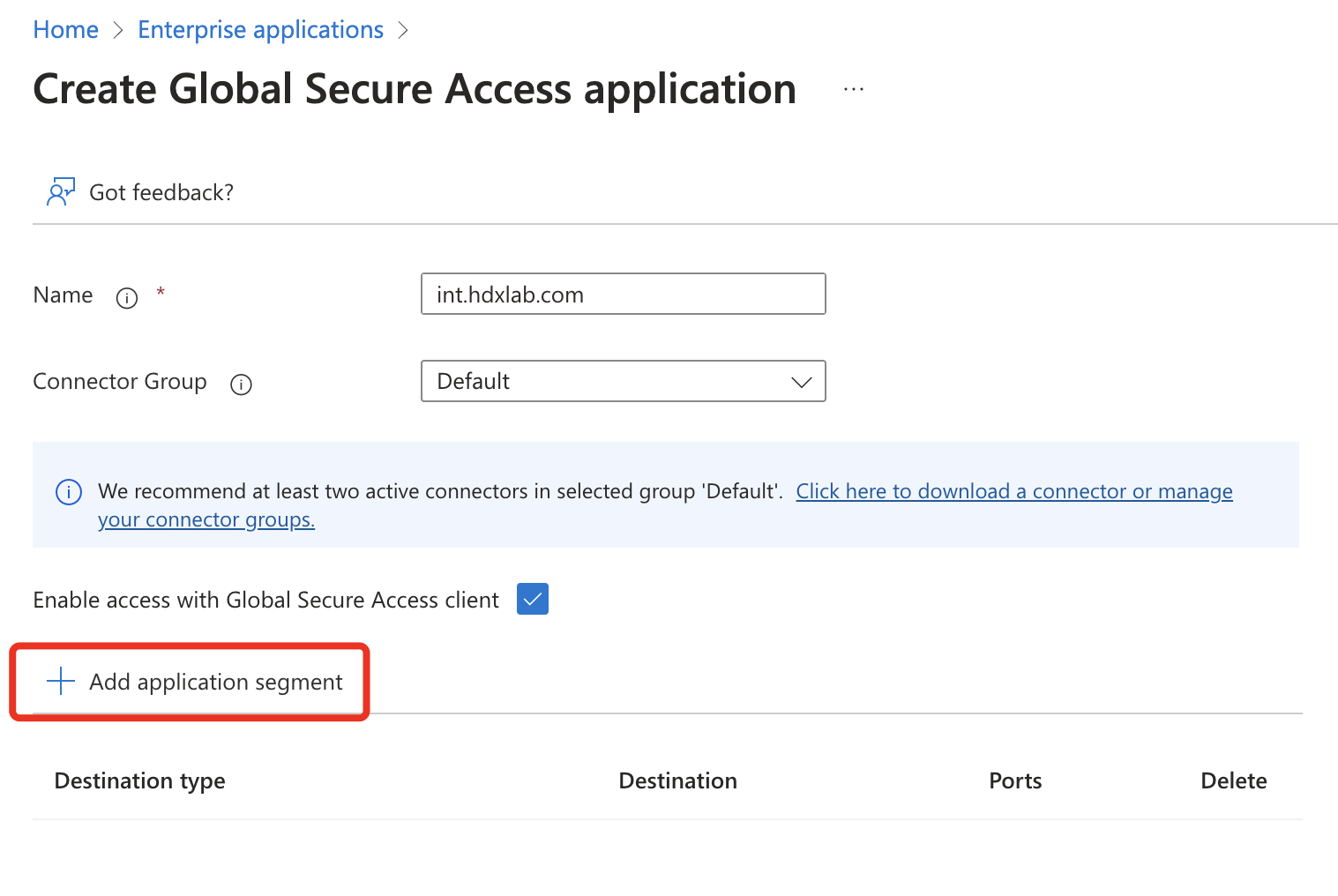The width and height of the screenshot is (1338, 896).
Task: Select the Name field containing int.hdxlab.com
Action: point(623,294)
